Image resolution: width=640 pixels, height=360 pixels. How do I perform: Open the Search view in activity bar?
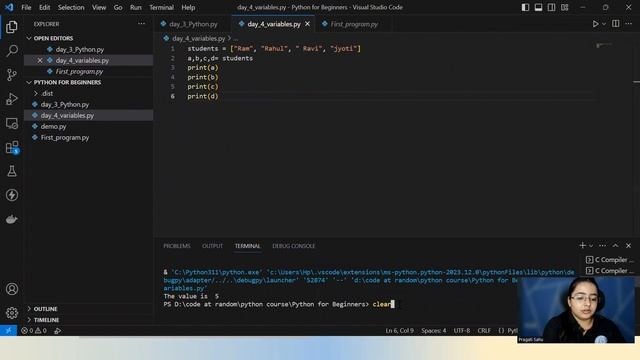[x=12, y=51]
